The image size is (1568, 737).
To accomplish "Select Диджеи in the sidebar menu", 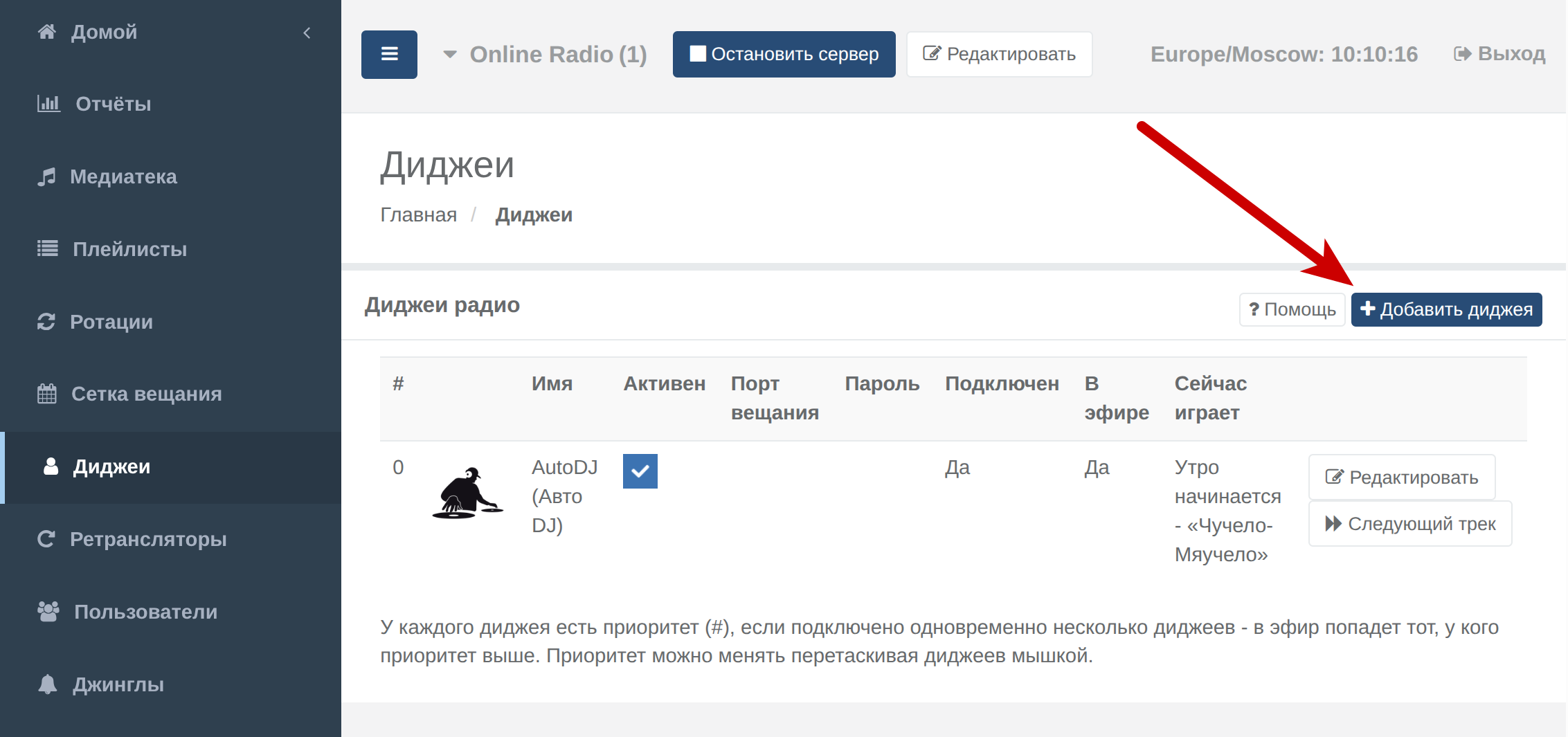I will (111, 467).
